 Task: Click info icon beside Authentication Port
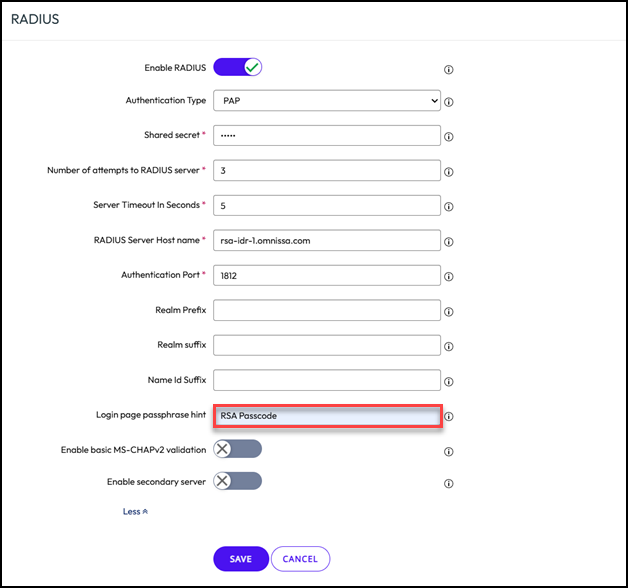(x=449, y=277)
